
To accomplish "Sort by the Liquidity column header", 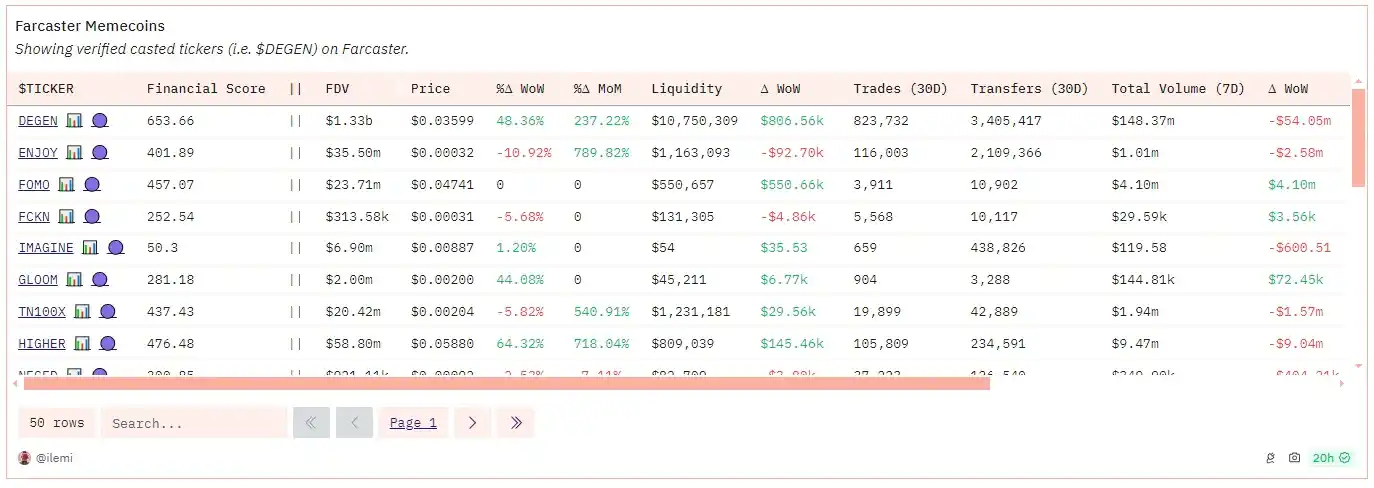I will [x=686, y=89].
